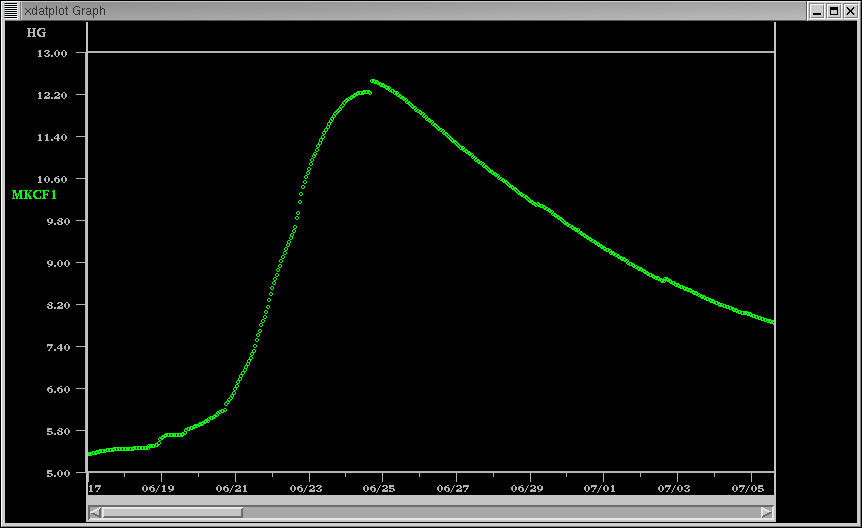Click the 07/01 date label
862x528 pixels.
[x=600, y=488]
